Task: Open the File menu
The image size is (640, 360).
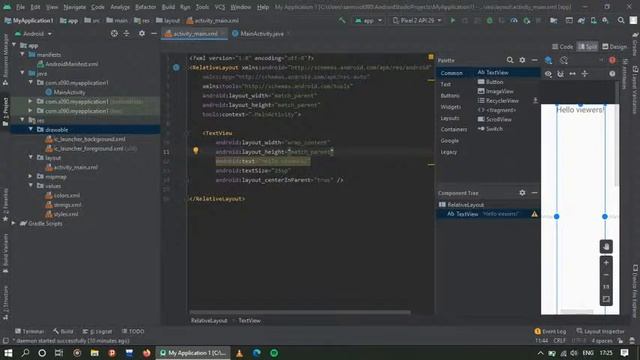Action: tap(20, 7)
